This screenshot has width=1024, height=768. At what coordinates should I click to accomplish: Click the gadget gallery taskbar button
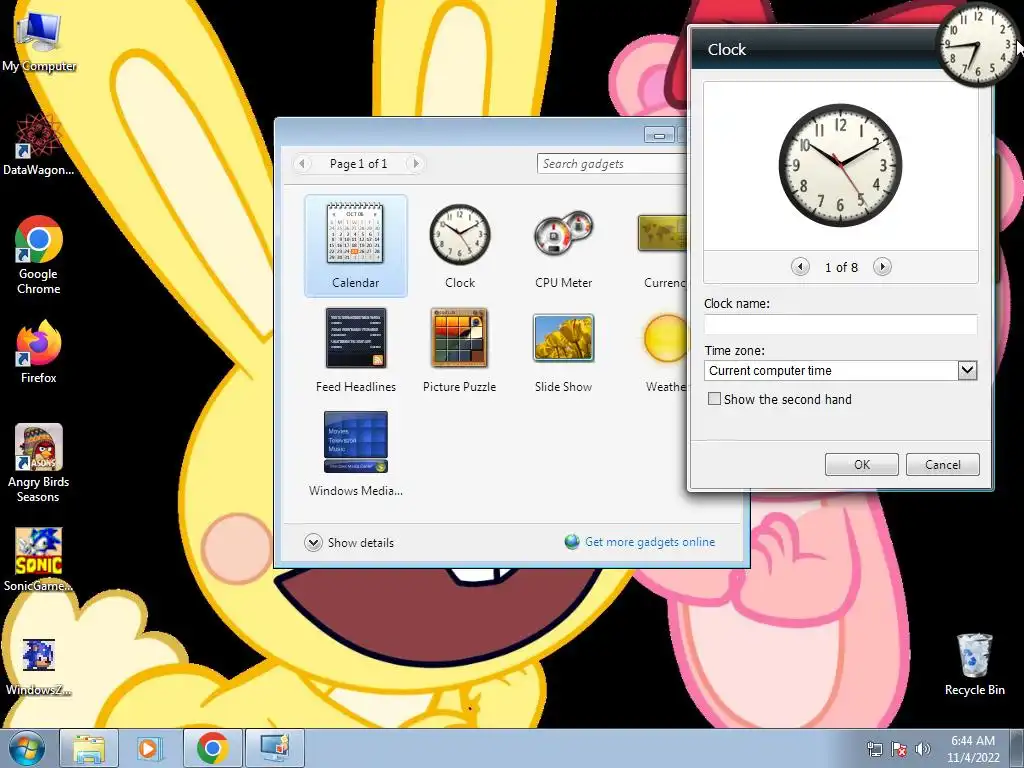274,748
